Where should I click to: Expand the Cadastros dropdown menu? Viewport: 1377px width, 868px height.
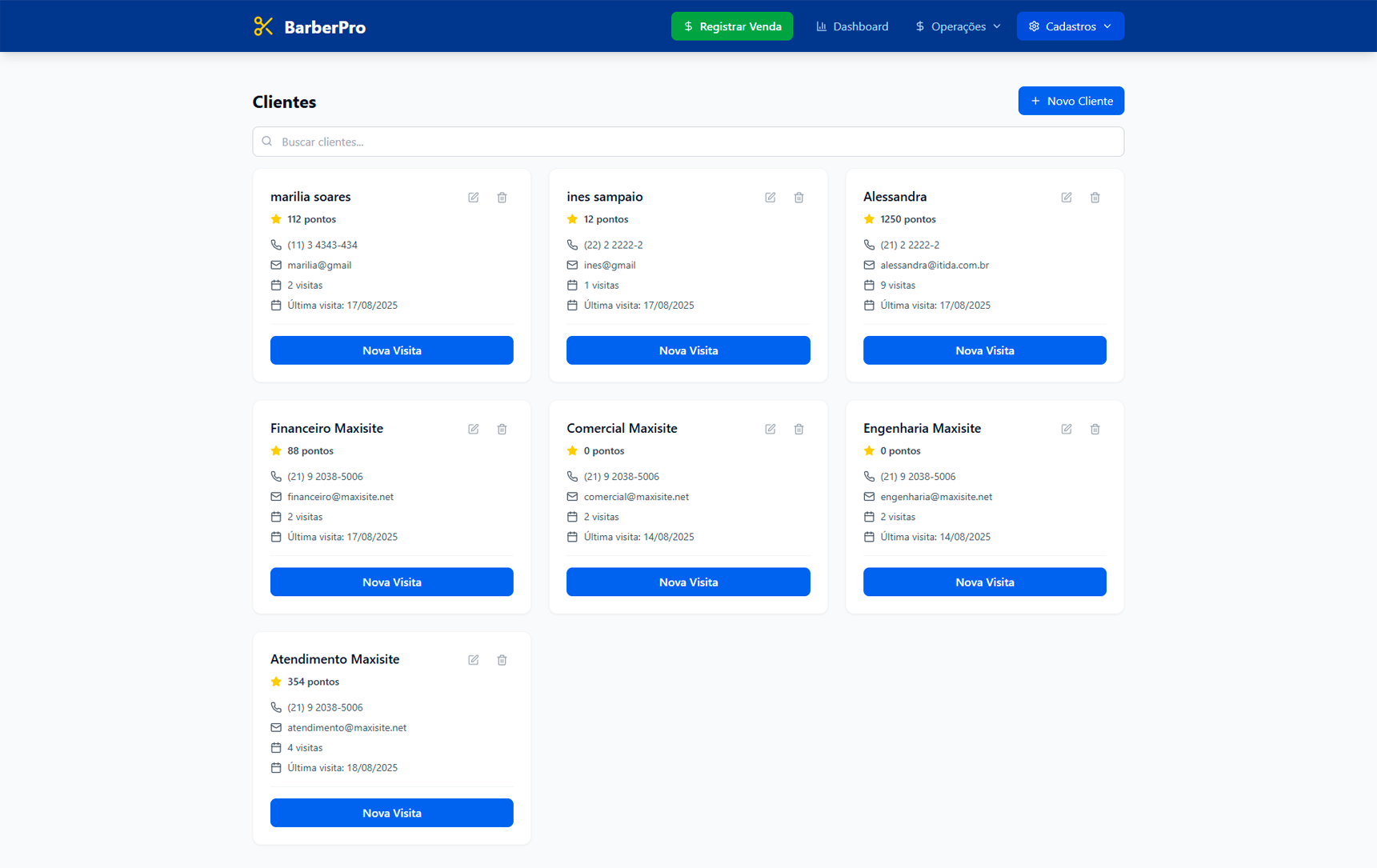[x=1070, y=26]
